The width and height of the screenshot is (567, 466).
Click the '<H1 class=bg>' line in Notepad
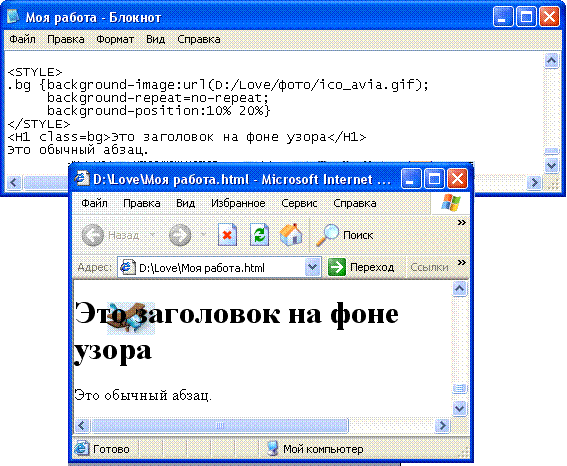187,137
